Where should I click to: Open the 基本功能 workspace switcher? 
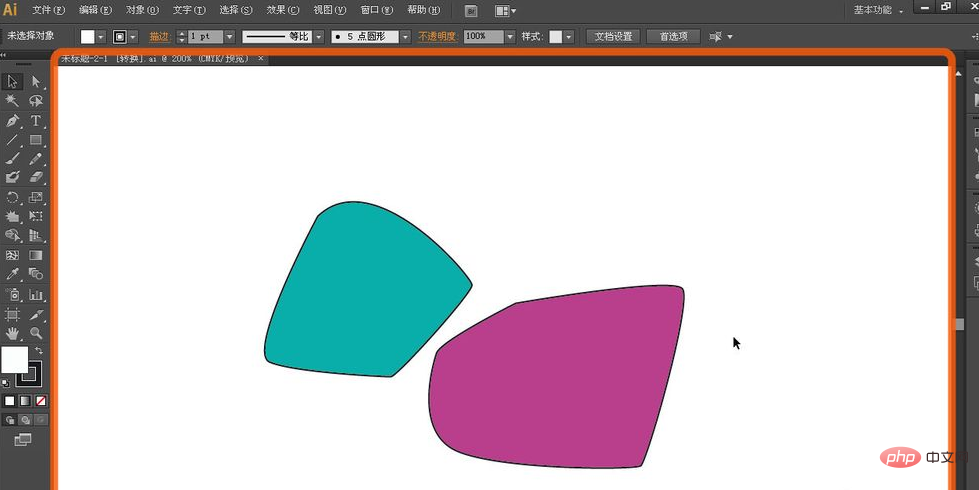coord(878,10)
